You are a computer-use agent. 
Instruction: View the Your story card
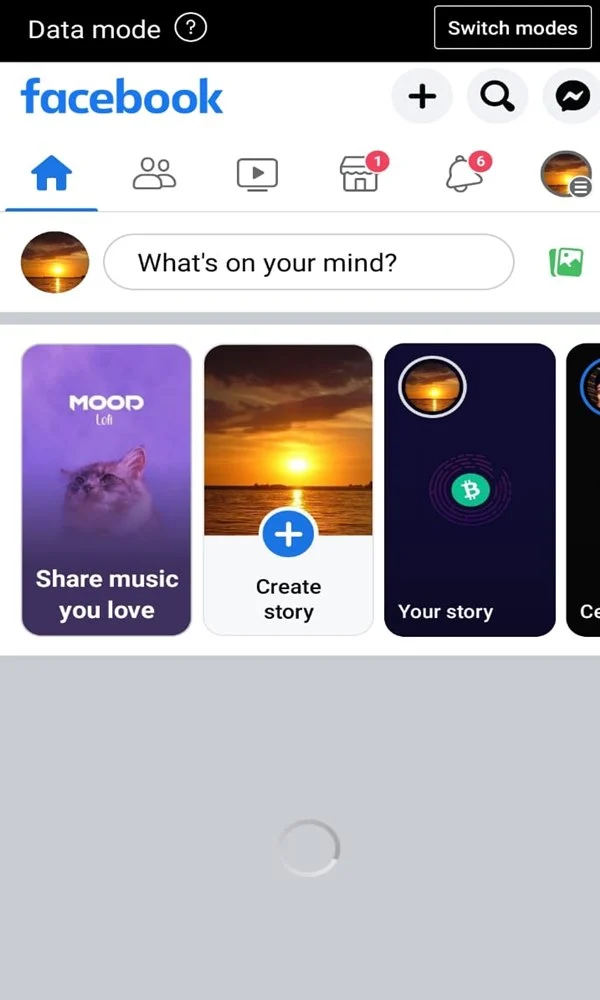pyautogui.click(x=470, y=490)
